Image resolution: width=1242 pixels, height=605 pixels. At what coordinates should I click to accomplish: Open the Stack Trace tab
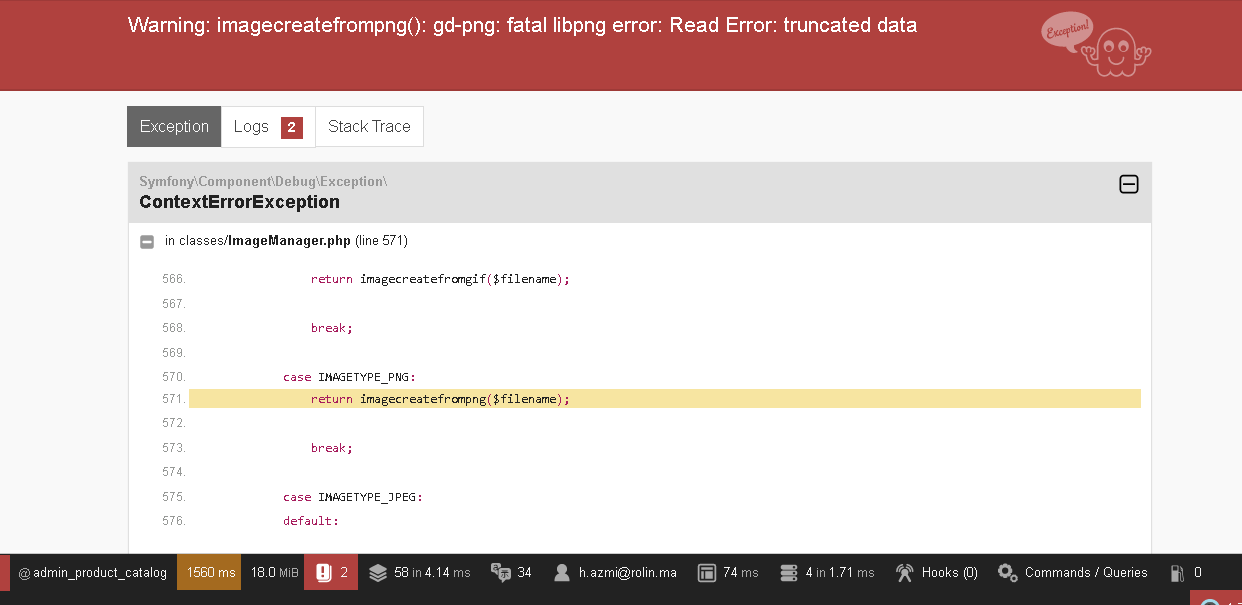369,127
